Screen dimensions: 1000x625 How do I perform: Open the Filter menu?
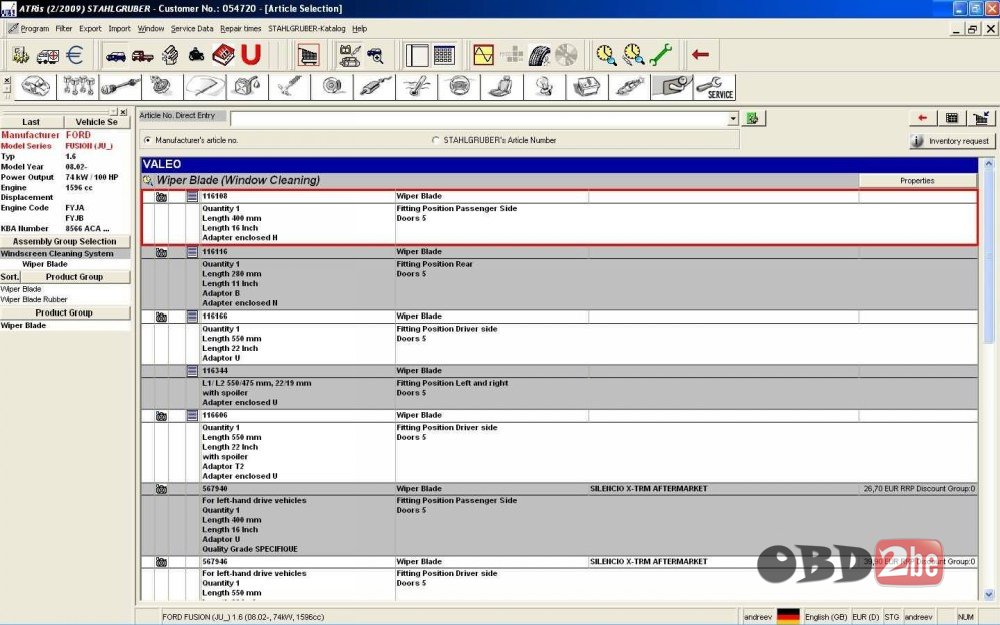tap(64, 29)
